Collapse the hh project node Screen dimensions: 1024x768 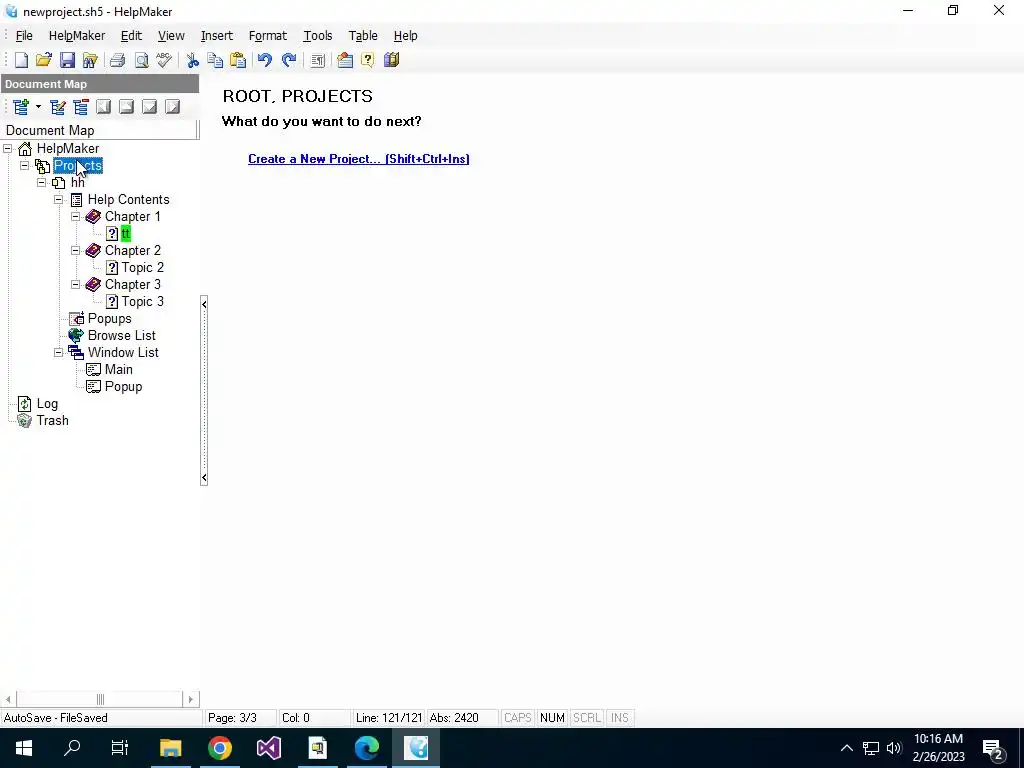coord(42,183)
